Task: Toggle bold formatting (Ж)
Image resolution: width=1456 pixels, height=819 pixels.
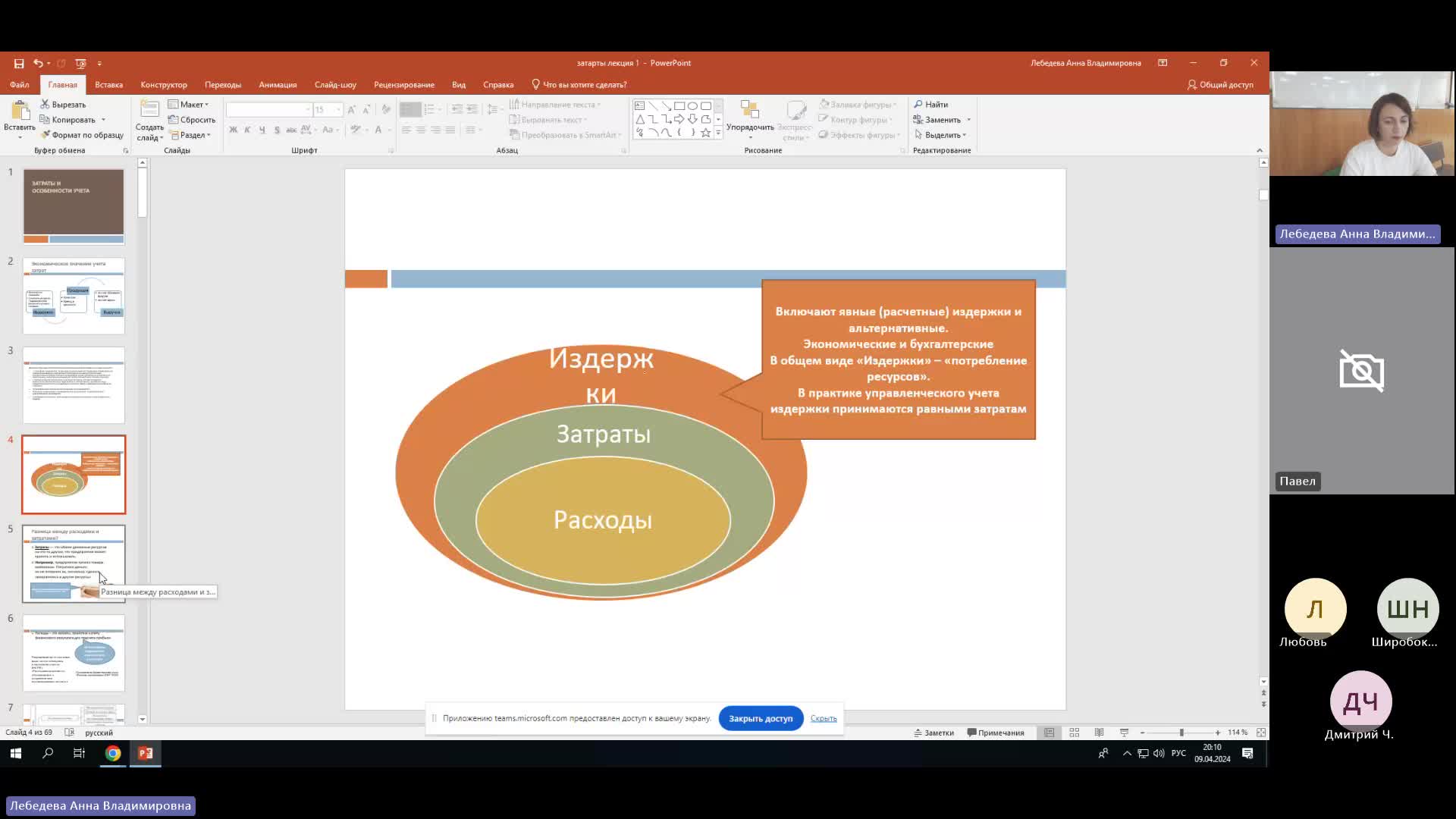Action: 233,130
